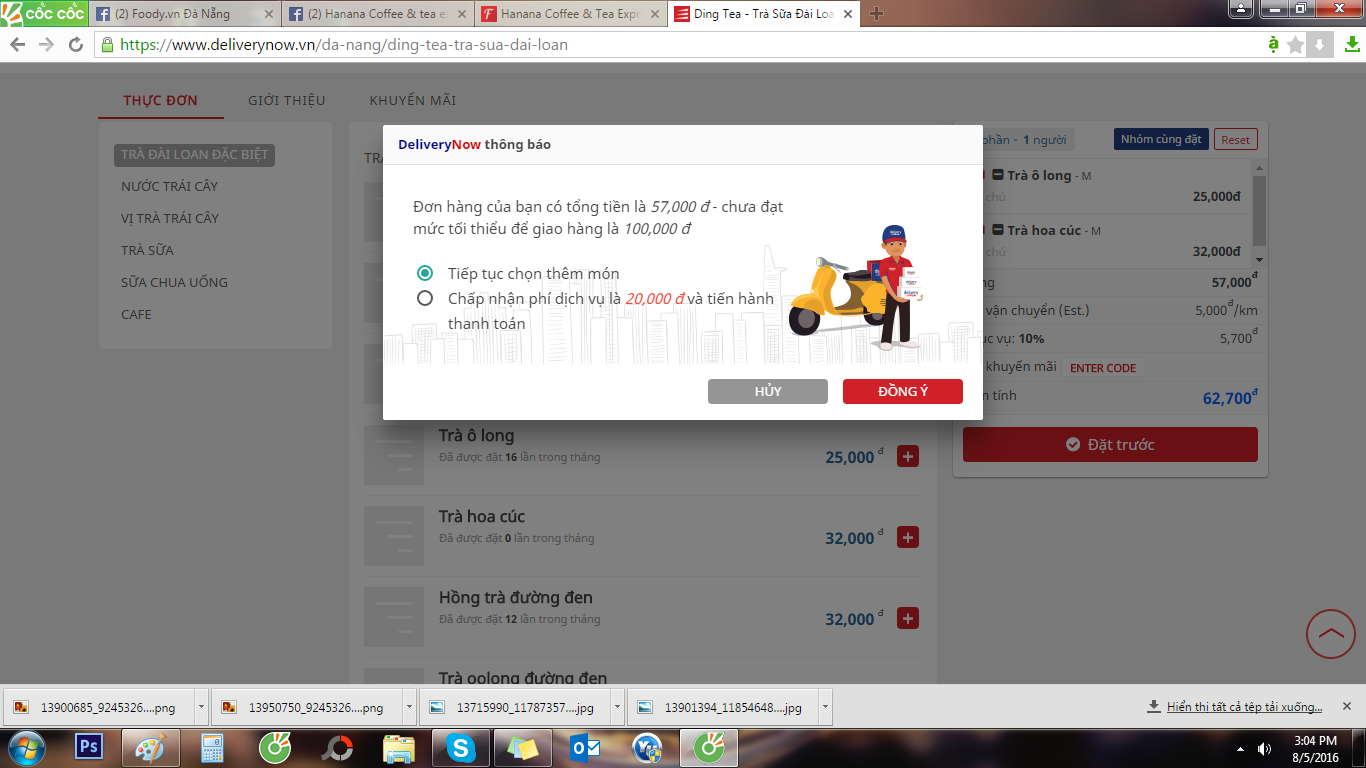Select "Tiếp tục chọn thêm món" radio option
The image size is (1366, 768).
coord(425,273)
